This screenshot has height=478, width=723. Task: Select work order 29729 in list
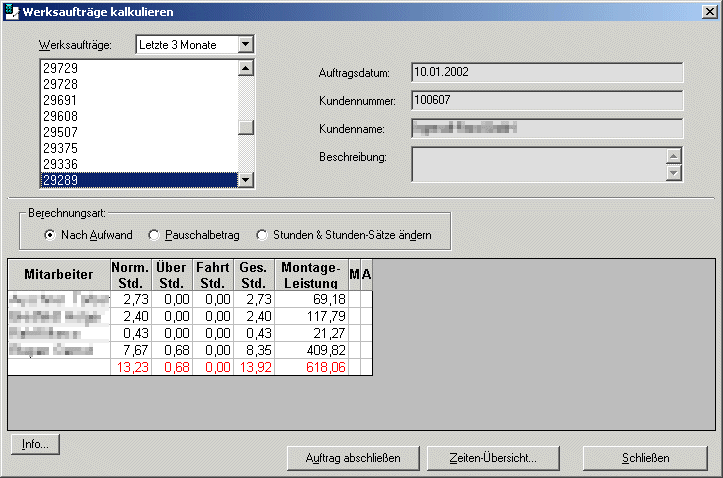pyautogui.click(x=60, y=69)
